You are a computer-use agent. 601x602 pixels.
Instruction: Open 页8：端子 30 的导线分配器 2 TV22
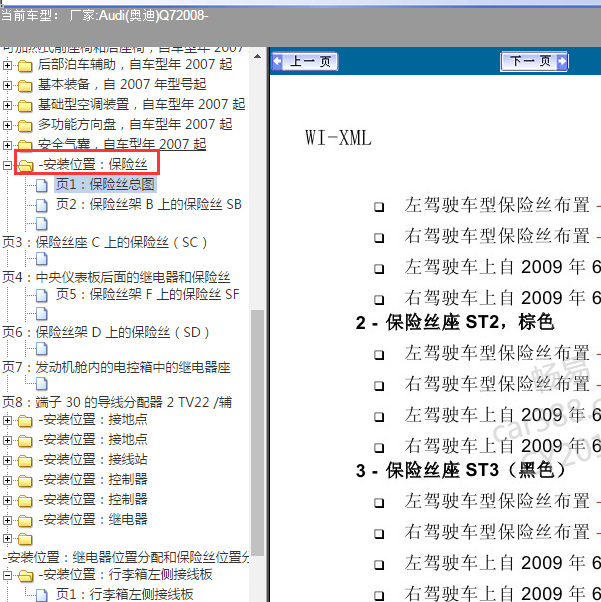coord(117,402)
